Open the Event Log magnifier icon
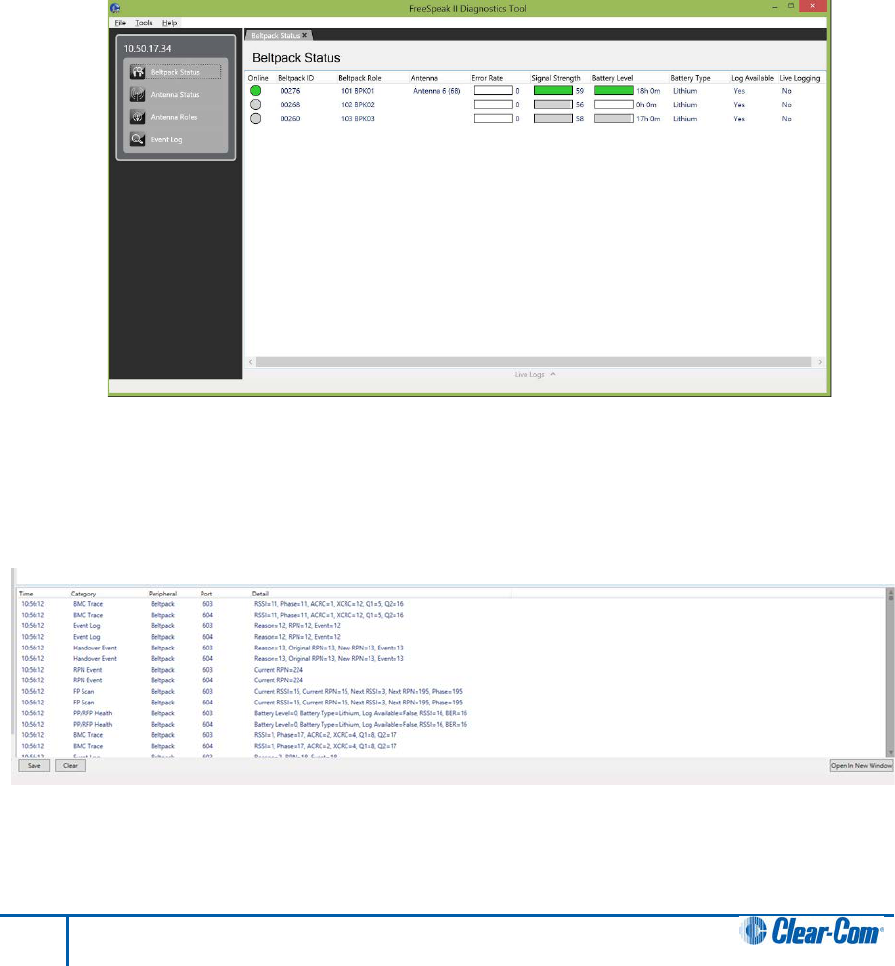 tap(137, 139)
